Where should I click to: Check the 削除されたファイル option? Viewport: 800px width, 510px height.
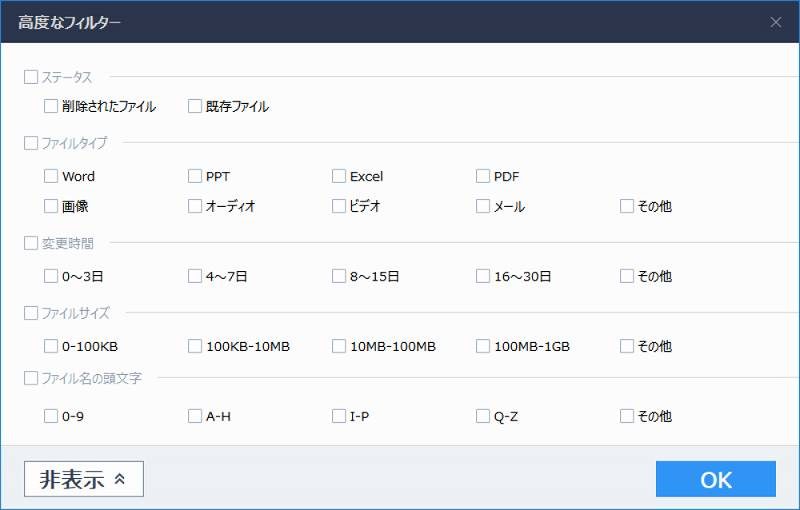tap(51, 106)
